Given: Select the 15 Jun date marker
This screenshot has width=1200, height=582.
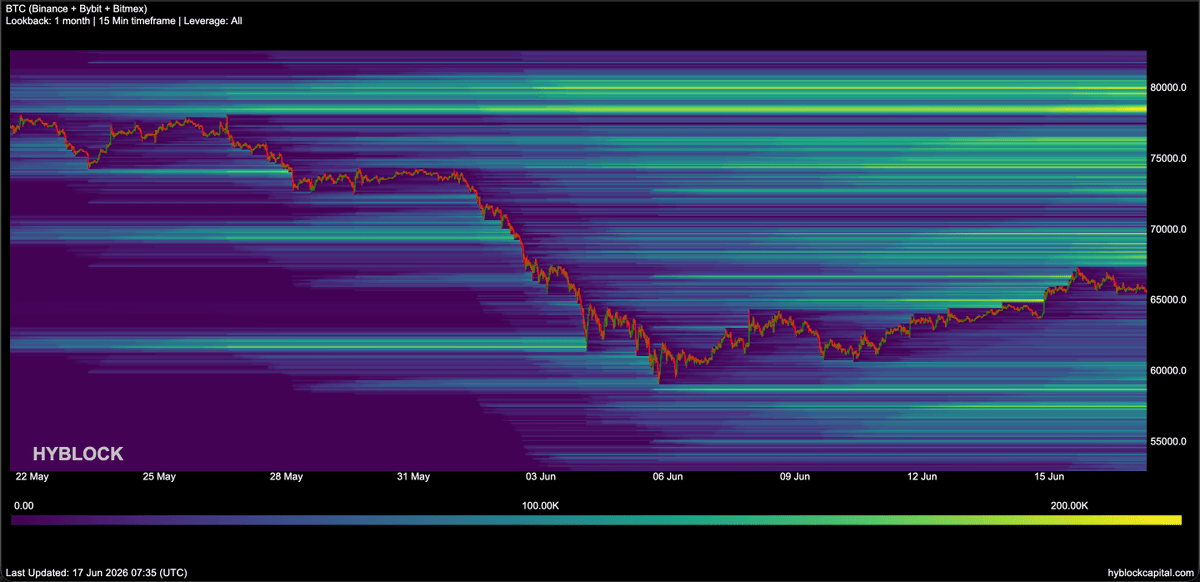Looking at the screenshot, I should click(1048, 477).
